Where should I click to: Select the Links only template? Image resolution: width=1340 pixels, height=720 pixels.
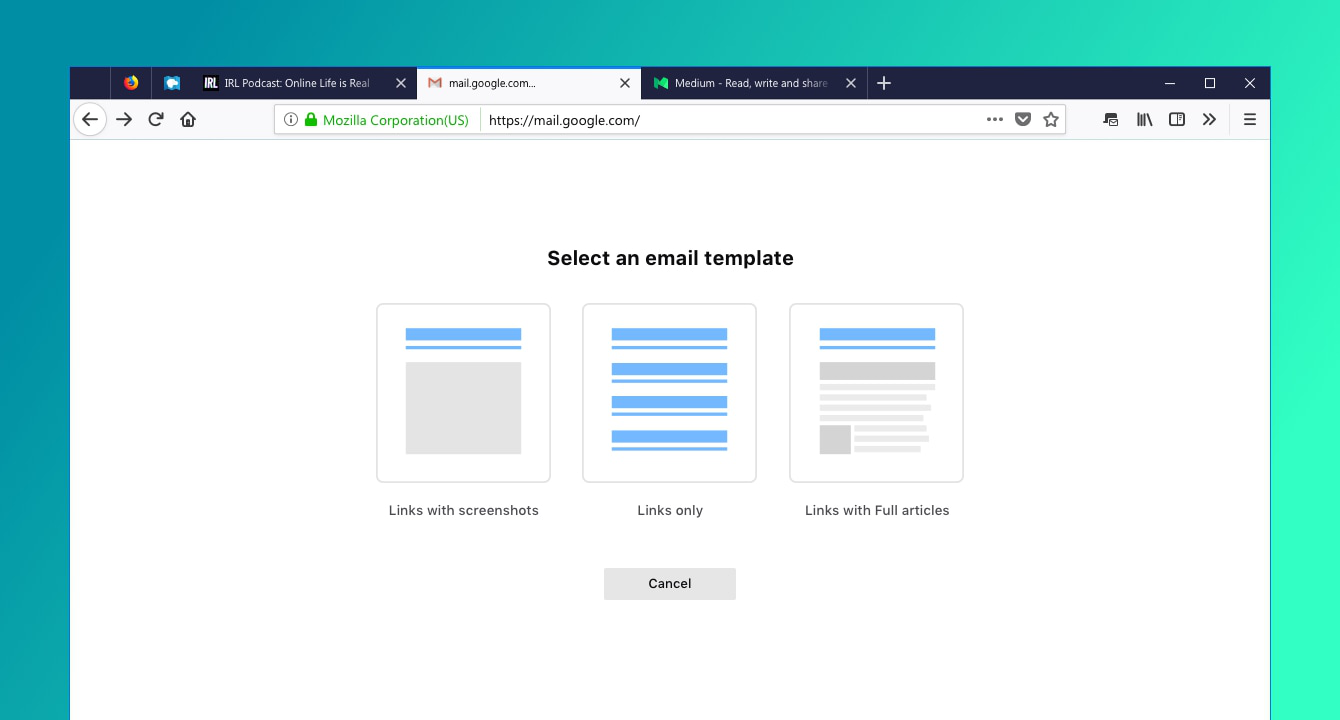pyautogui.click(x=669, y=392)
